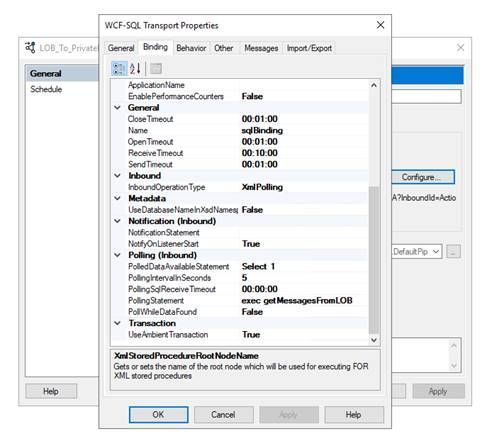Click scroll down arrow of background description box
This screenshot has height=441, width=482.
[x=454, y=366]
